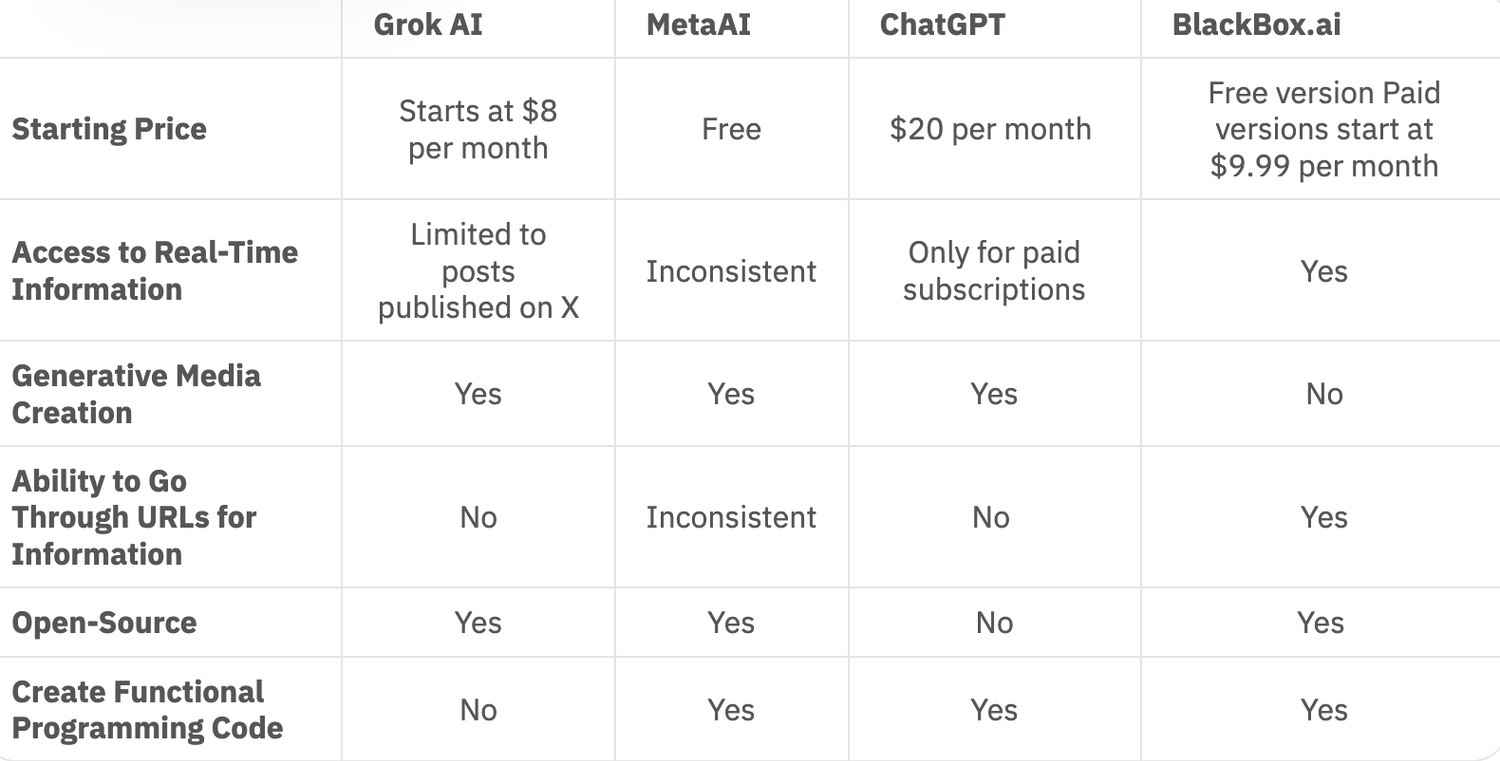
Task: Select MetaAI's "Inconsistent" in the URLs row
Action: coord(731,517)
